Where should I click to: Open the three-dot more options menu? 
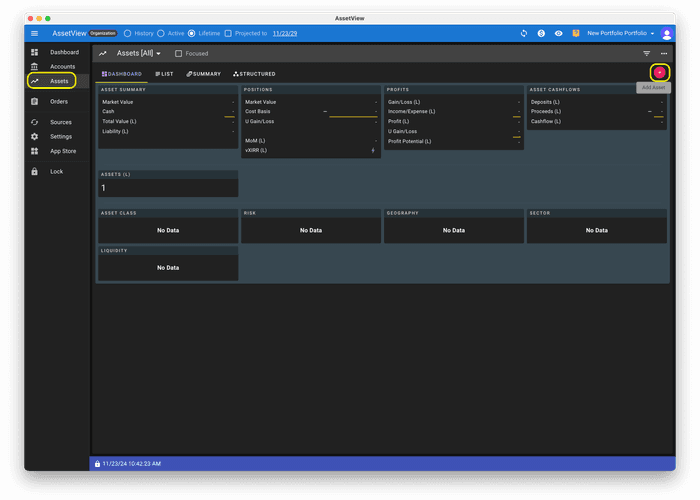click(x=664, y=53)
